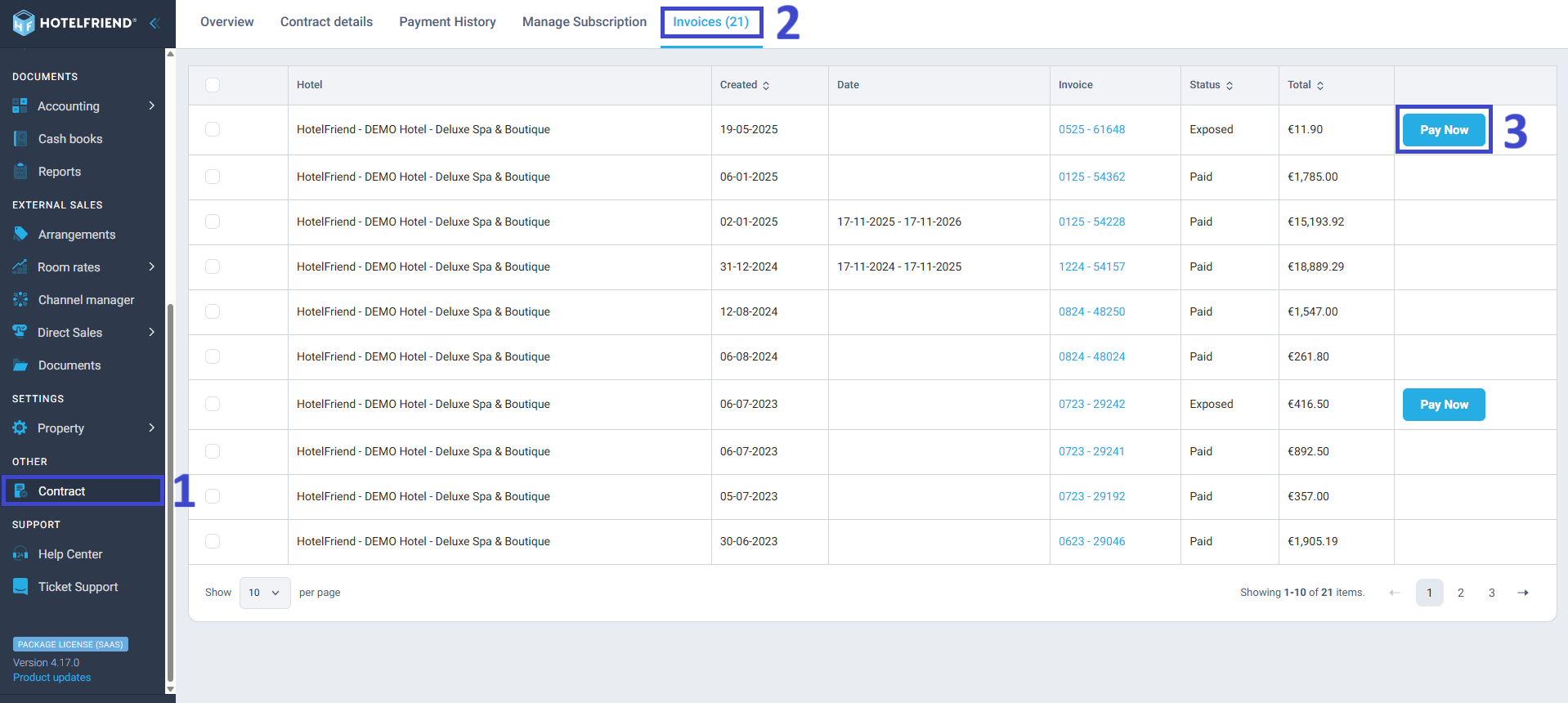1568x703 pixels.
Task: Click the Room rates chart icon
Action: [x=20, y=266]
